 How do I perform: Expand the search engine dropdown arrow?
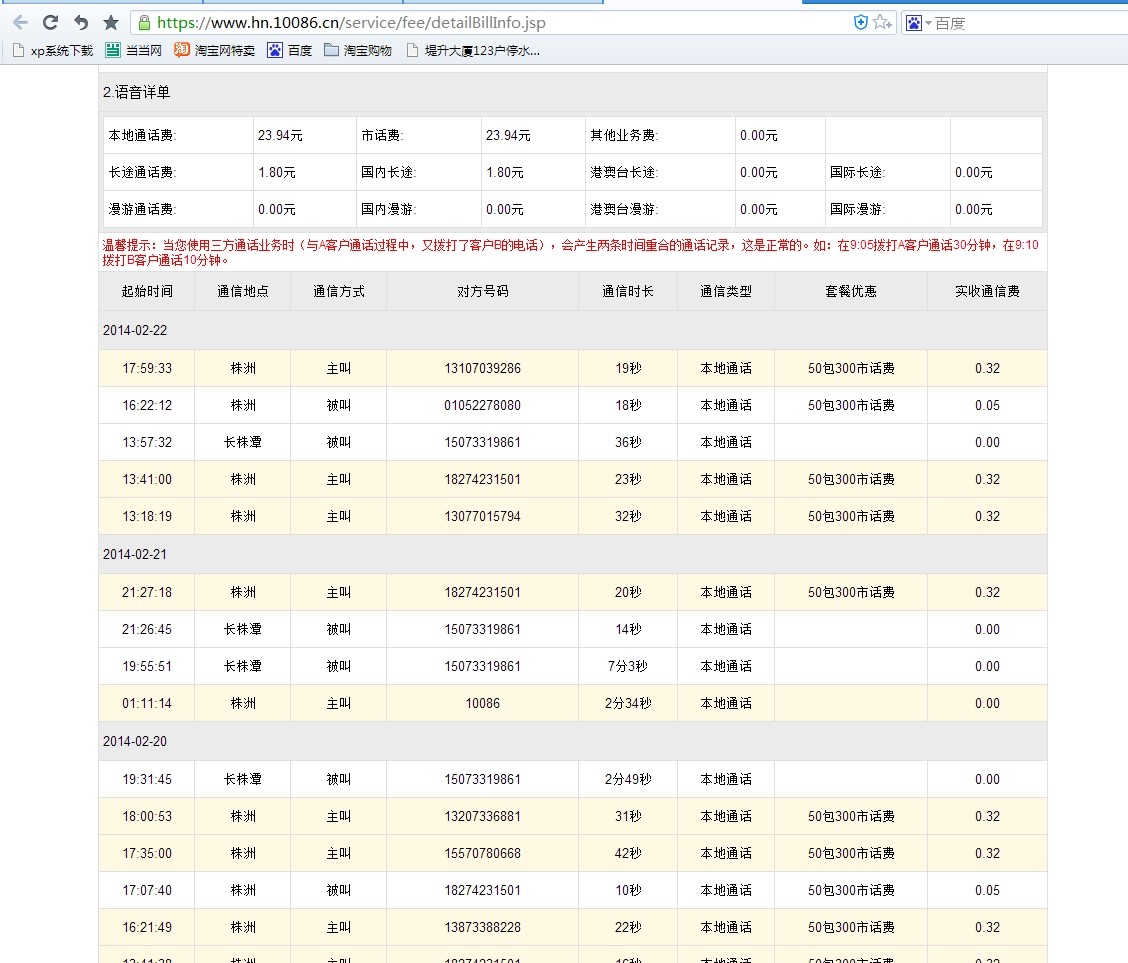click(x=928, y=23)
